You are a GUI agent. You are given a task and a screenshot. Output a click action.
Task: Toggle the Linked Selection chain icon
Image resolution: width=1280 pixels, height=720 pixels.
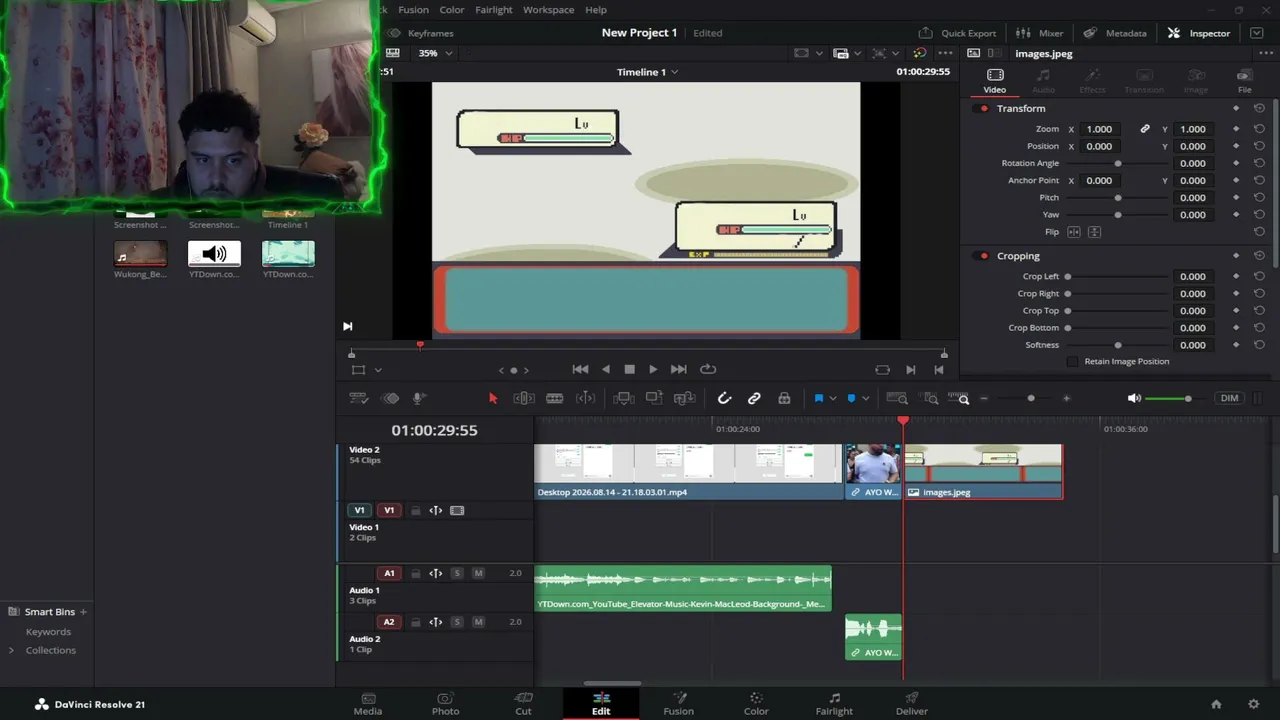pos(754,398)
